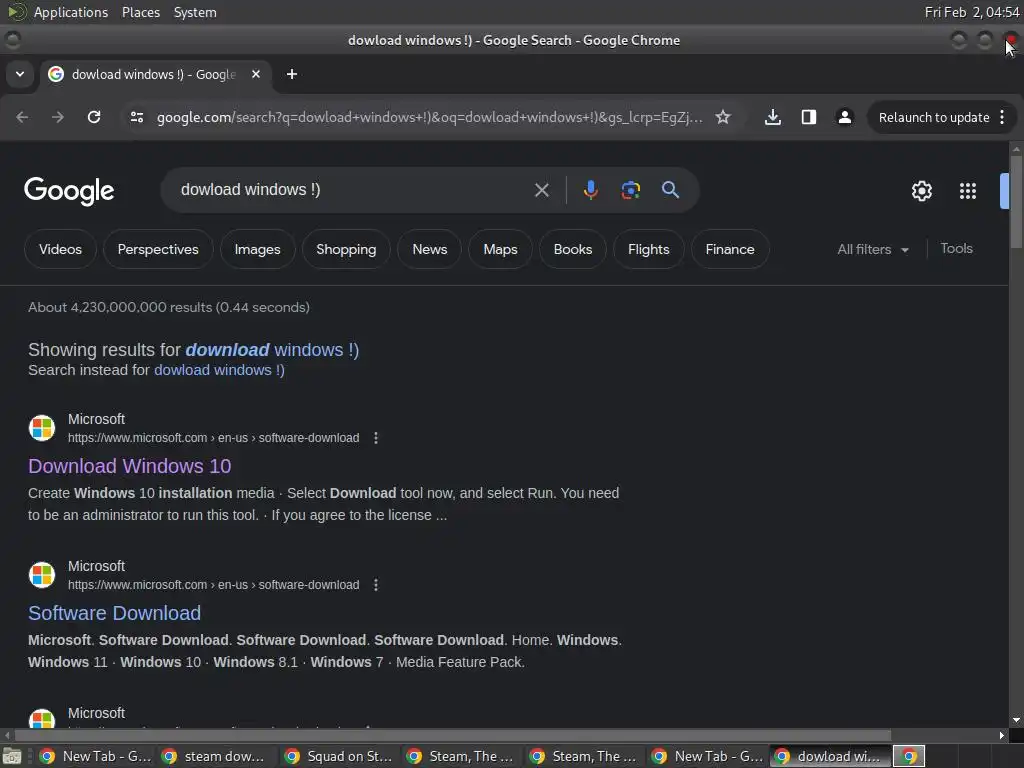Screen dimensions: 1024x768
Task: Open the Software Download link
Action: click(x=114, y=613)
